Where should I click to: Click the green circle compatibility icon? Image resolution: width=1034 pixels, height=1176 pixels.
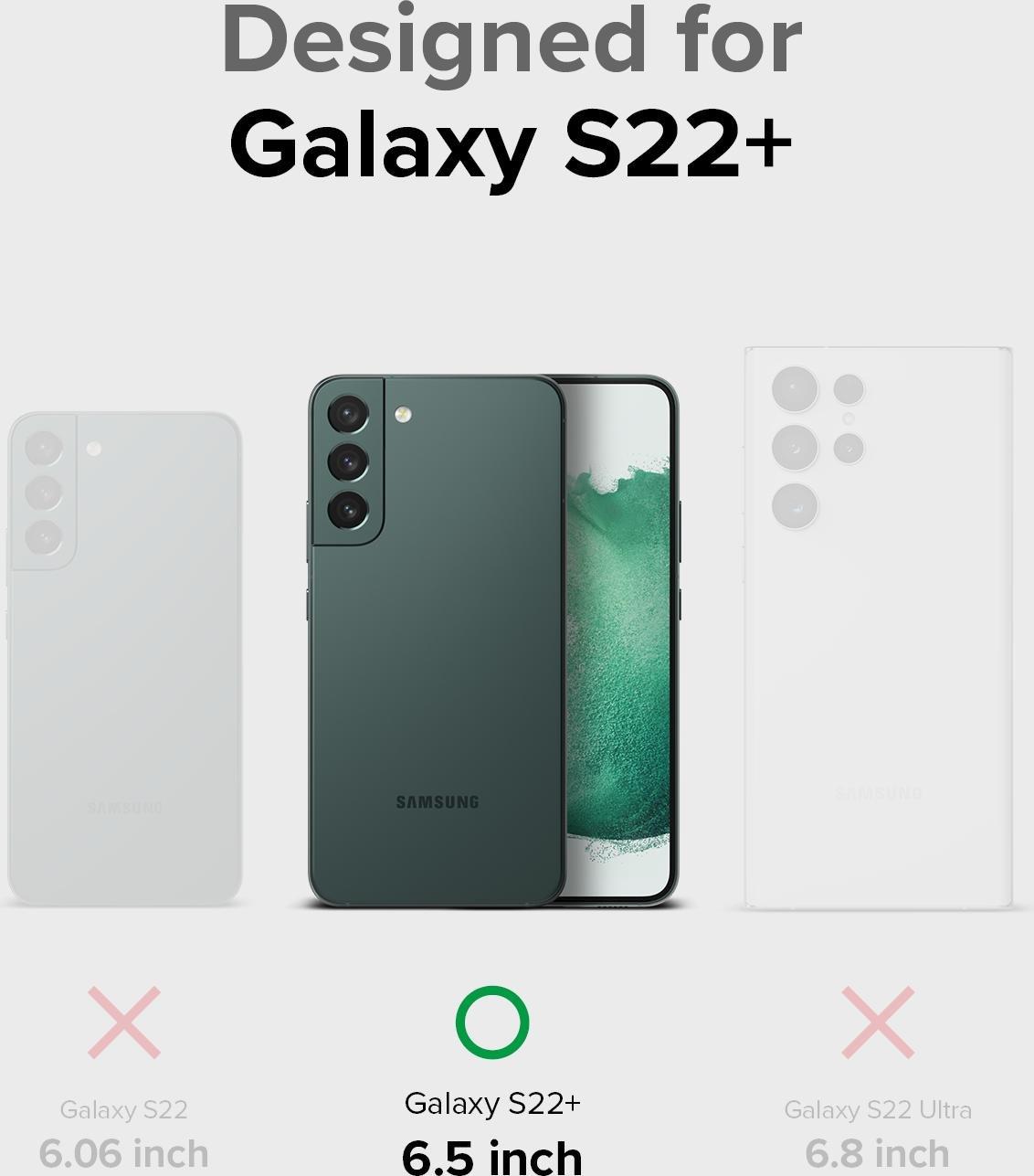coord(492,1022)
